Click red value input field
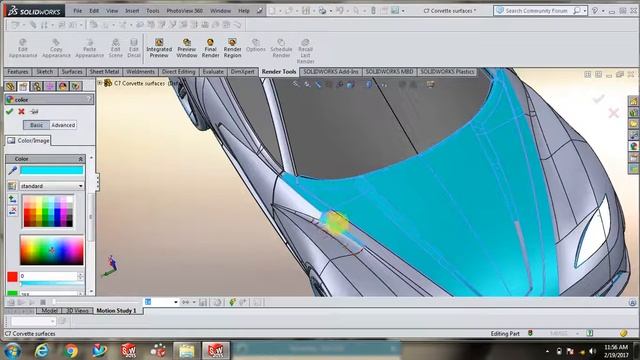Viewport: 640px width, 360px height. point(48,276)
